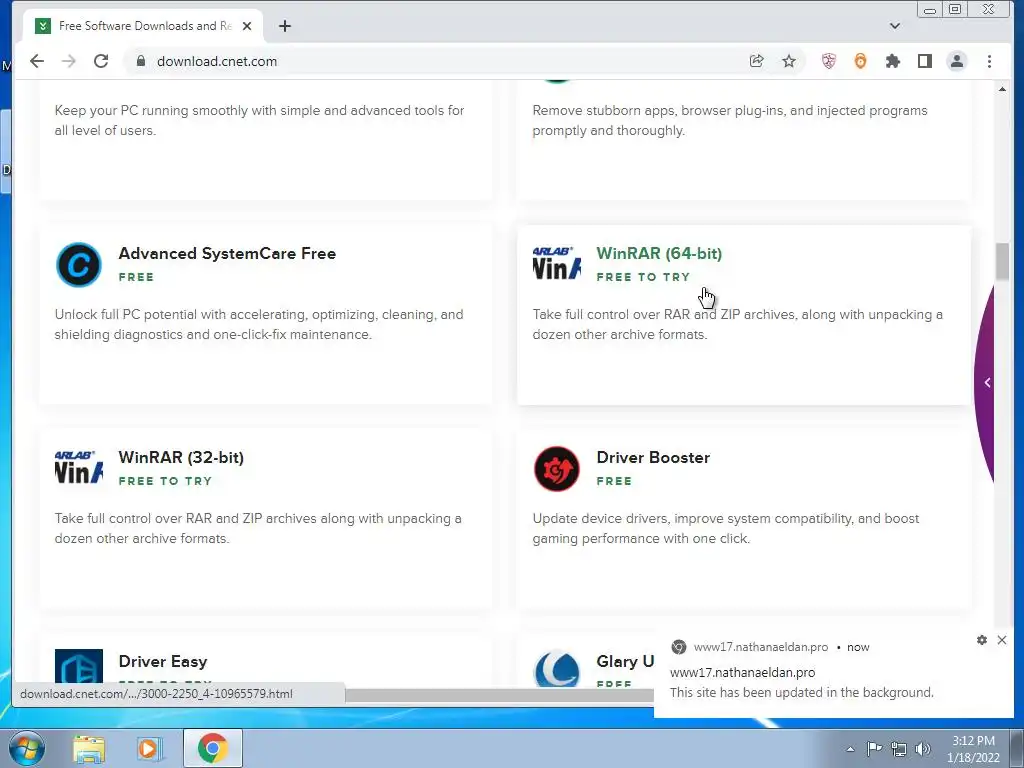The image size is (1024, 768).
Task: Open Chrome's three-dot menu
Action: (x=989, y=61)
